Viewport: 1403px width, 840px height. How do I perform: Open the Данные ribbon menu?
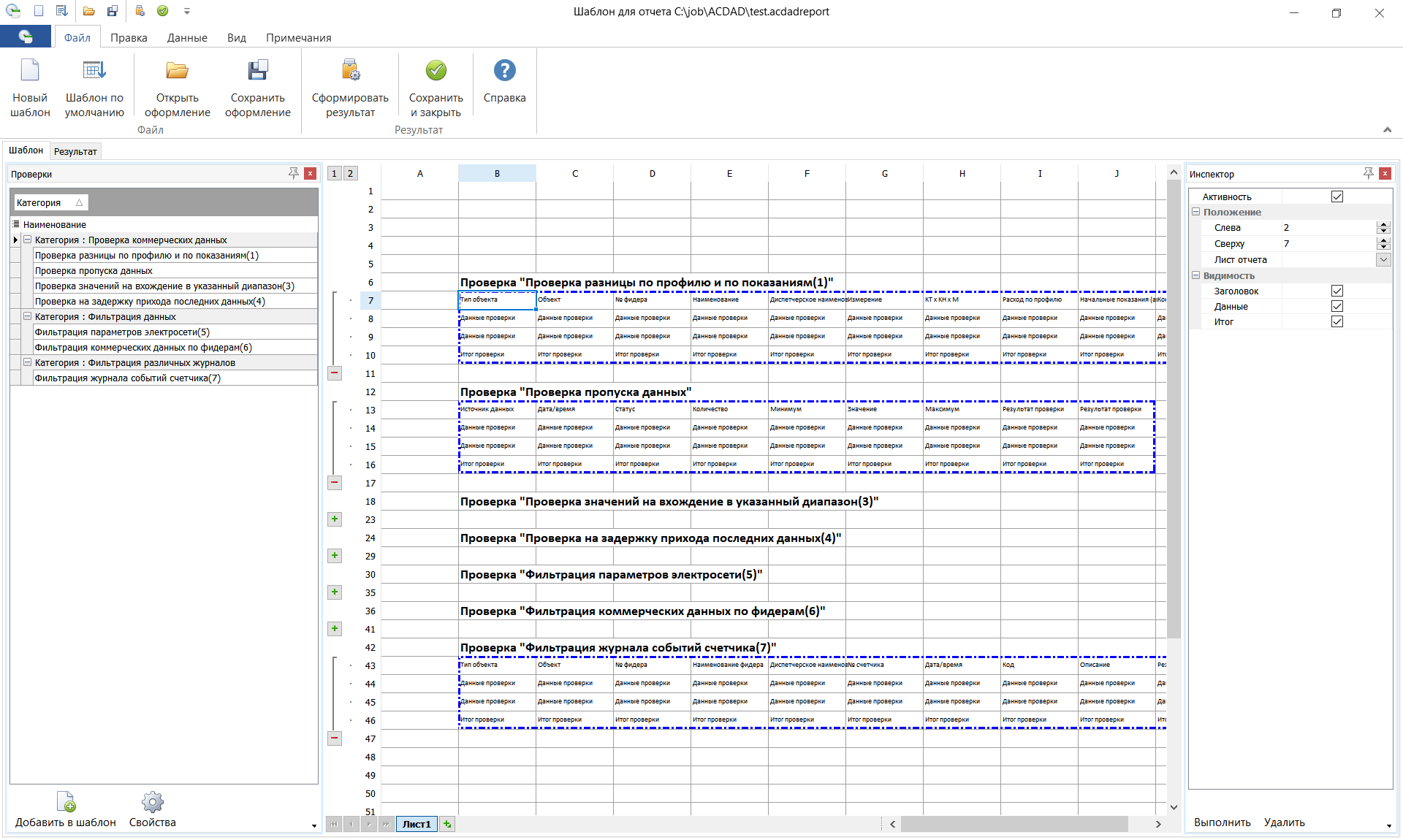[x=187, y=37]
